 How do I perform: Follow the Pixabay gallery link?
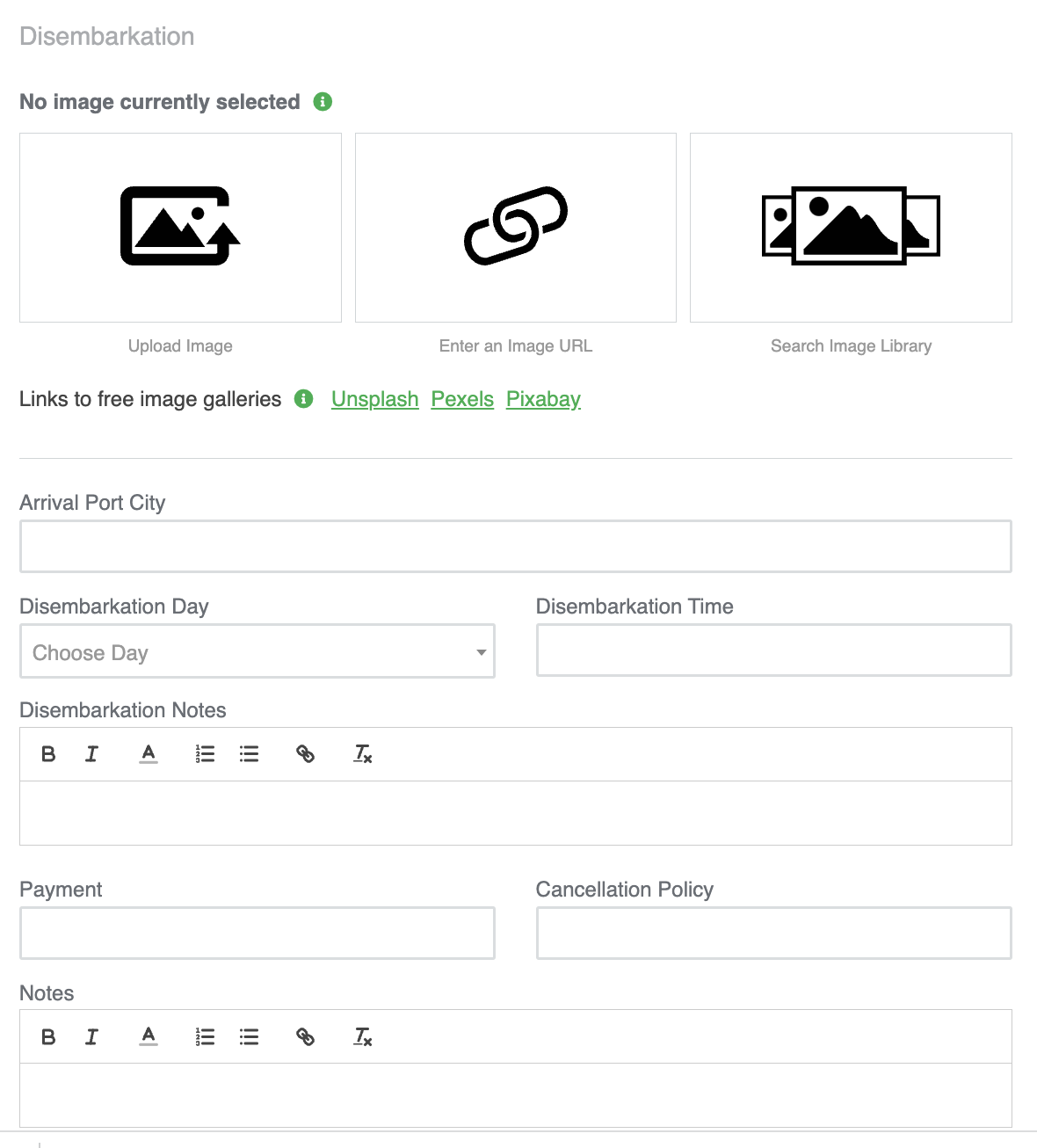coord(543,399)
